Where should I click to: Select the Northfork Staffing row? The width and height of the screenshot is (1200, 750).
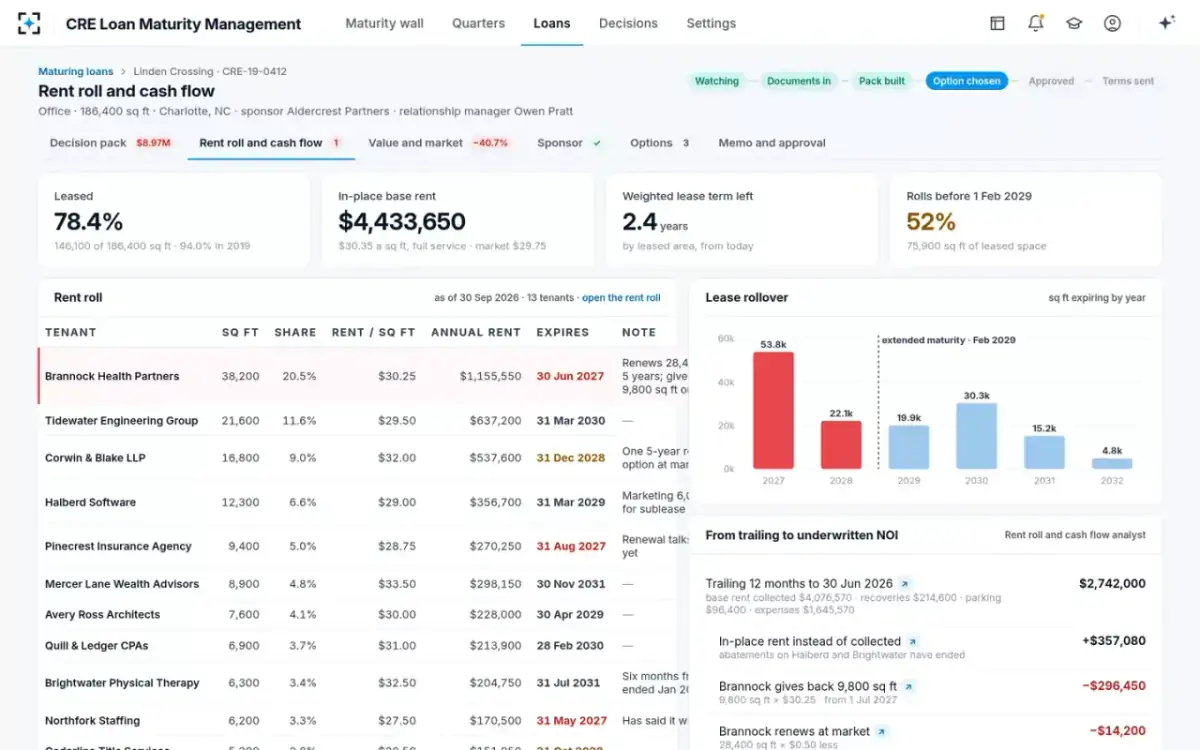tap(357, 721)
